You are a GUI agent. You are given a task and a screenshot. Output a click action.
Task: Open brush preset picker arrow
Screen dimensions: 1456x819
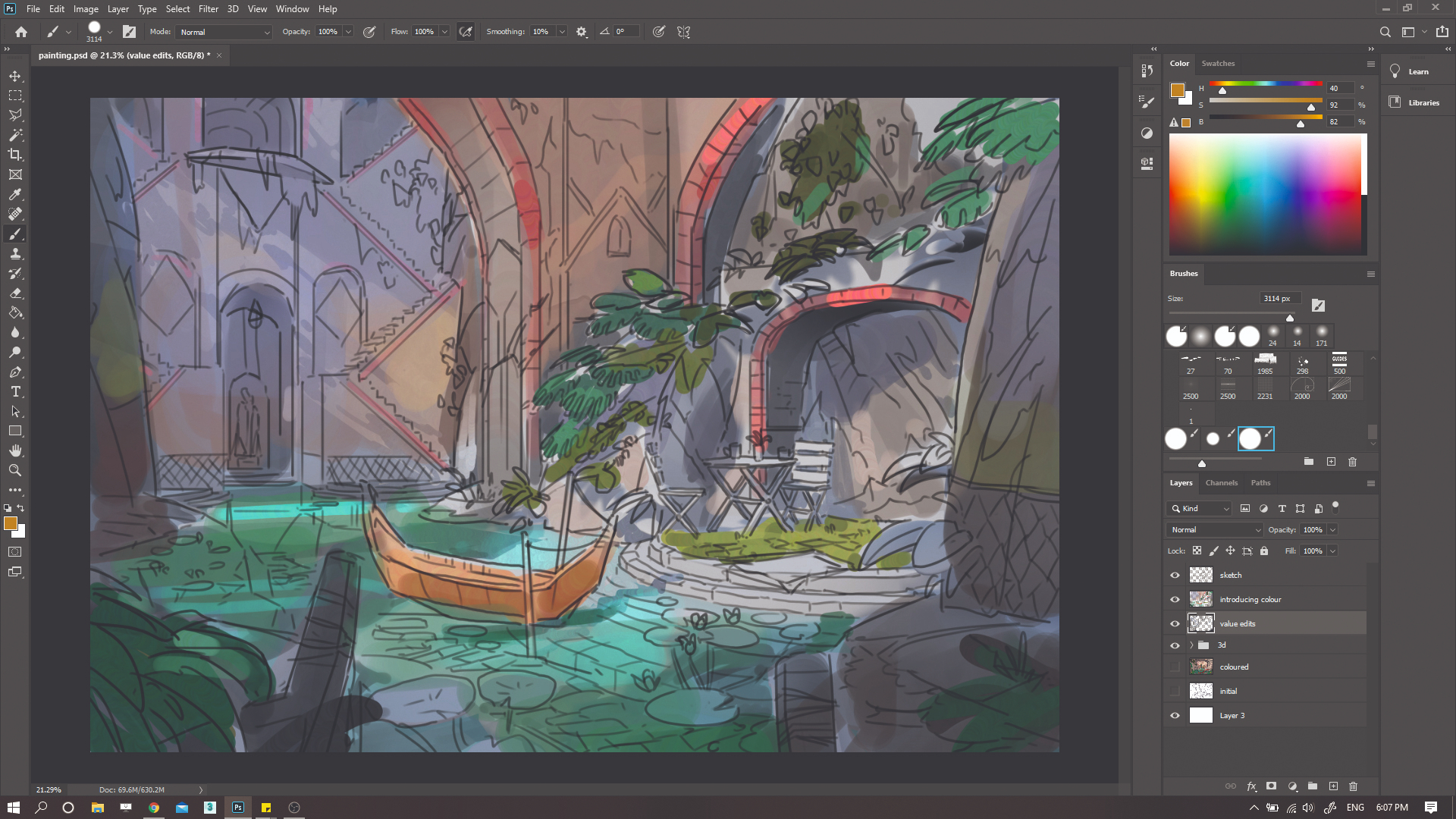click(x=110, y=32)
